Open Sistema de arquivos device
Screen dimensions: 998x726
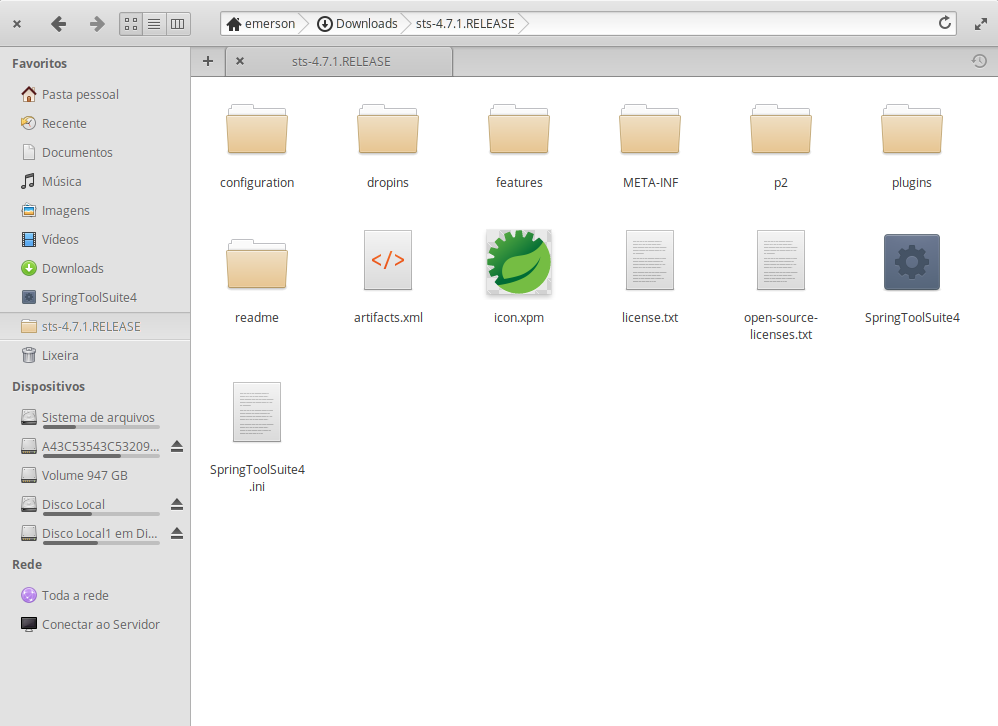(x=95, y=417)
